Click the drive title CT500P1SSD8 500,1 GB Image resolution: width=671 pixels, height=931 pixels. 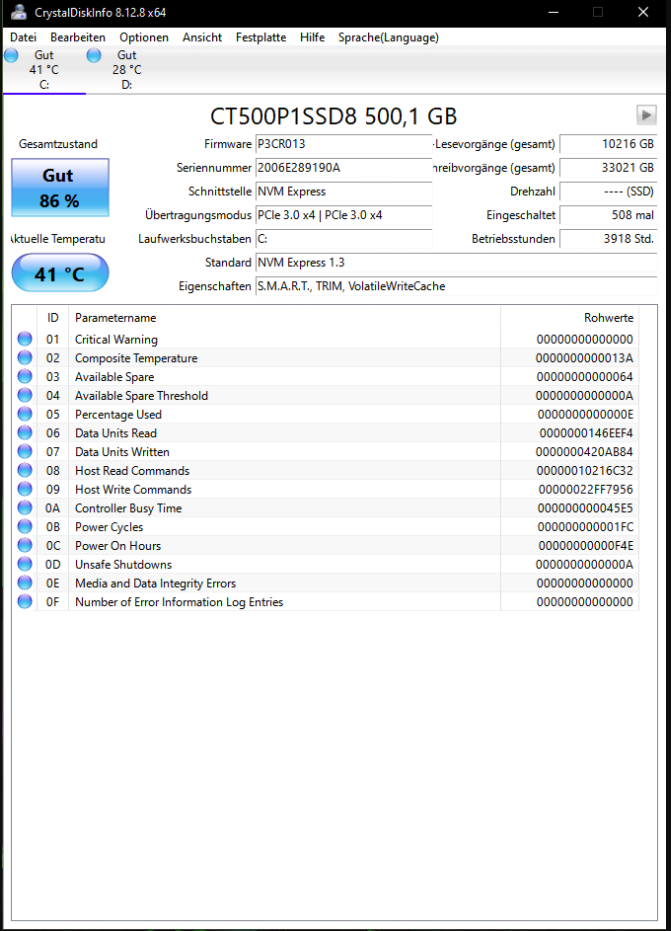(x=334, y=116)
